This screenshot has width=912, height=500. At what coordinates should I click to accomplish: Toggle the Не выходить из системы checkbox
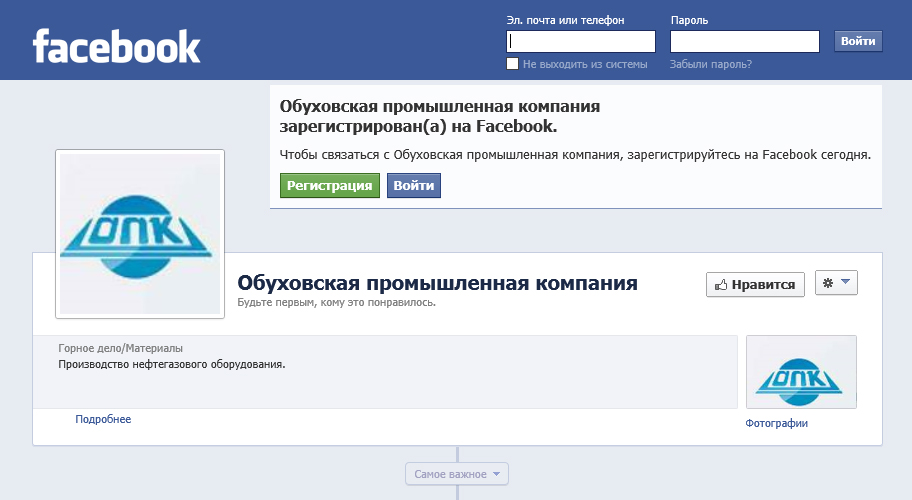click(x=512, y=64)
